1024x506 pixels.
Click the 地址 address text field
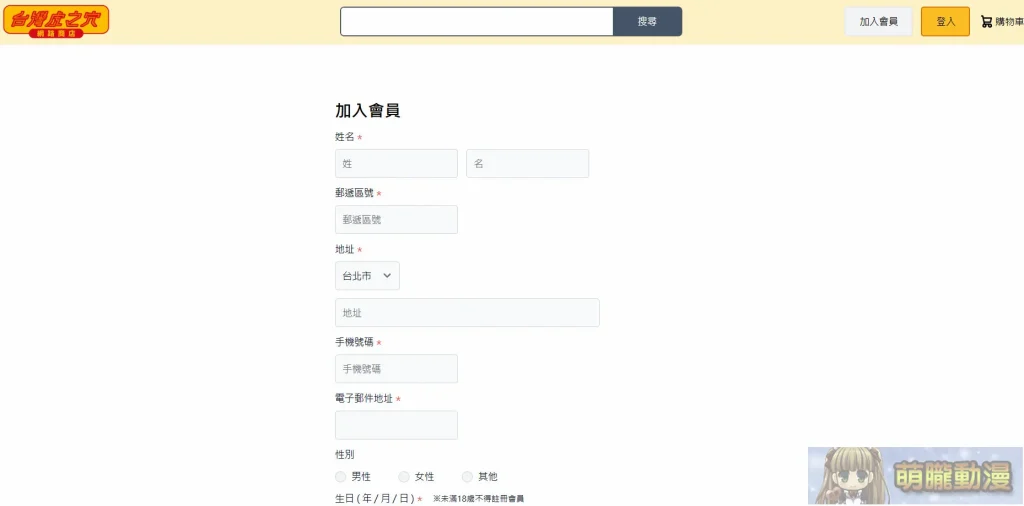pyautogui.click(x=467, y=313)
